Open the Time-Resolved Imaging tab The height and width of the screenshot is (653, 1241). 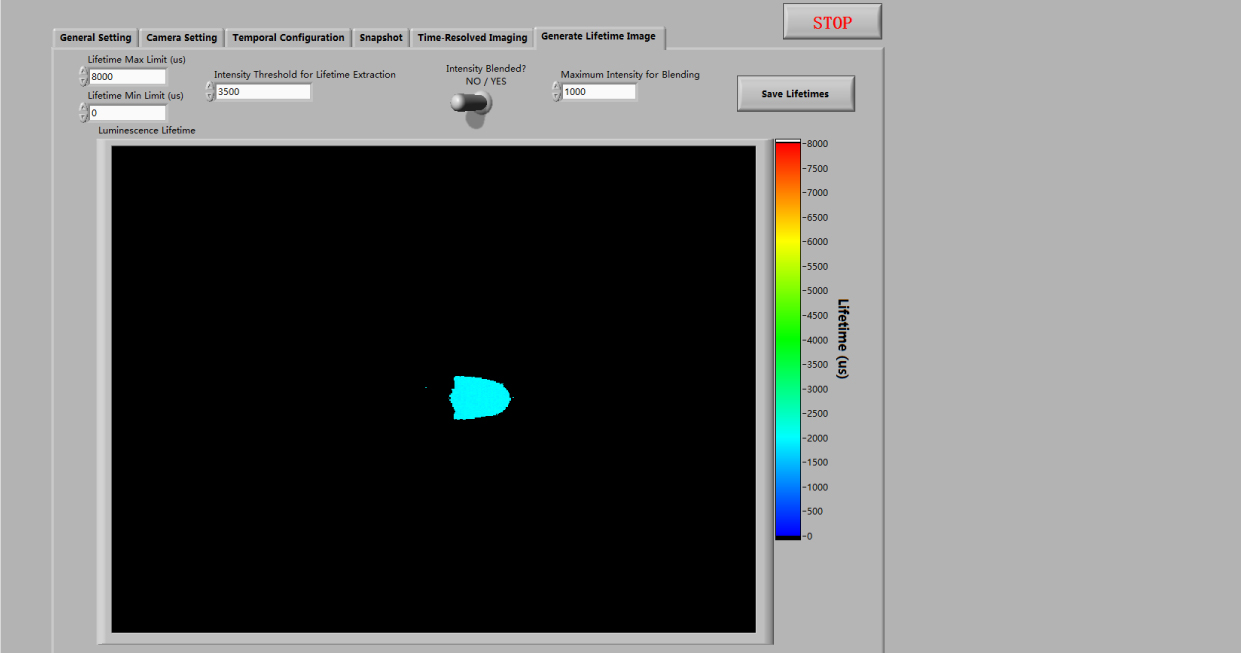[472, 38]
